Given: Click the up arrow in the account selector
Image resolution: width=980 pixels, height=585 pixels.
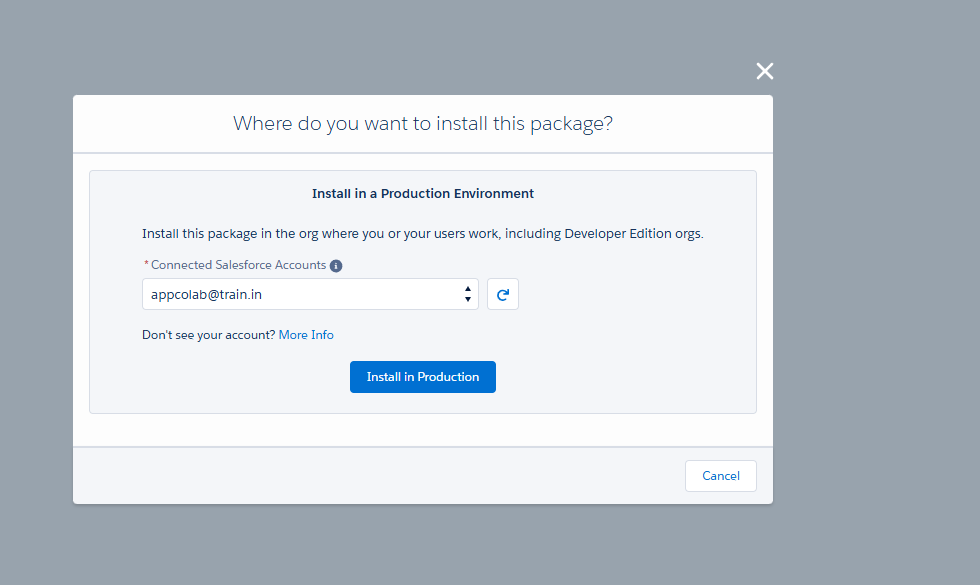Looking at the screenshot, I should coord(467,289).
